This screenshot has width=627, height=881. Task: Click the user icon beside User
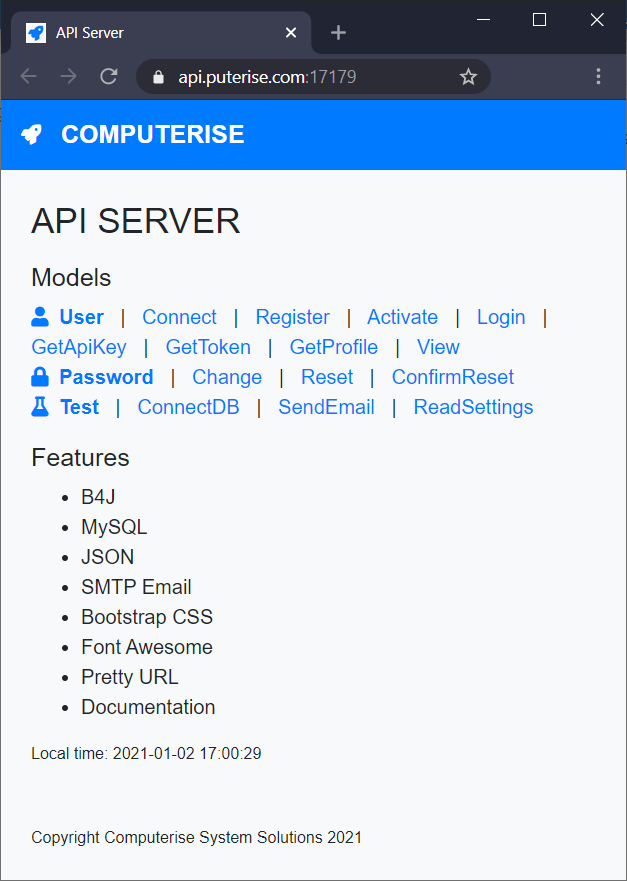point(40,317)
